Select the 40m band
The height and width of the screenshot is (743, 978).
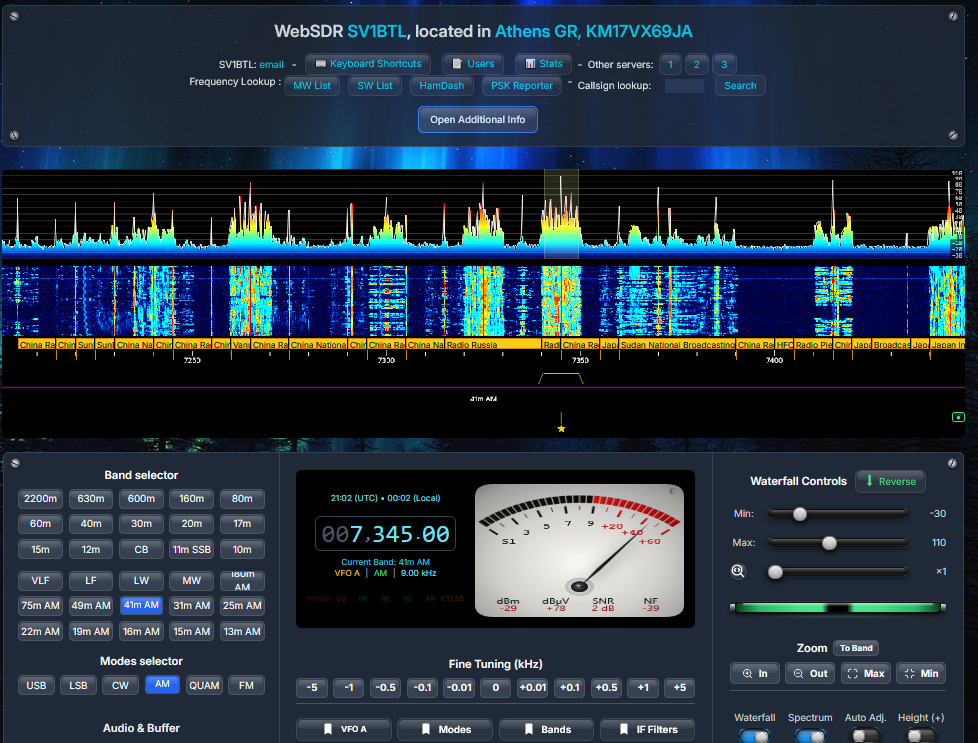tap(91, 523)
